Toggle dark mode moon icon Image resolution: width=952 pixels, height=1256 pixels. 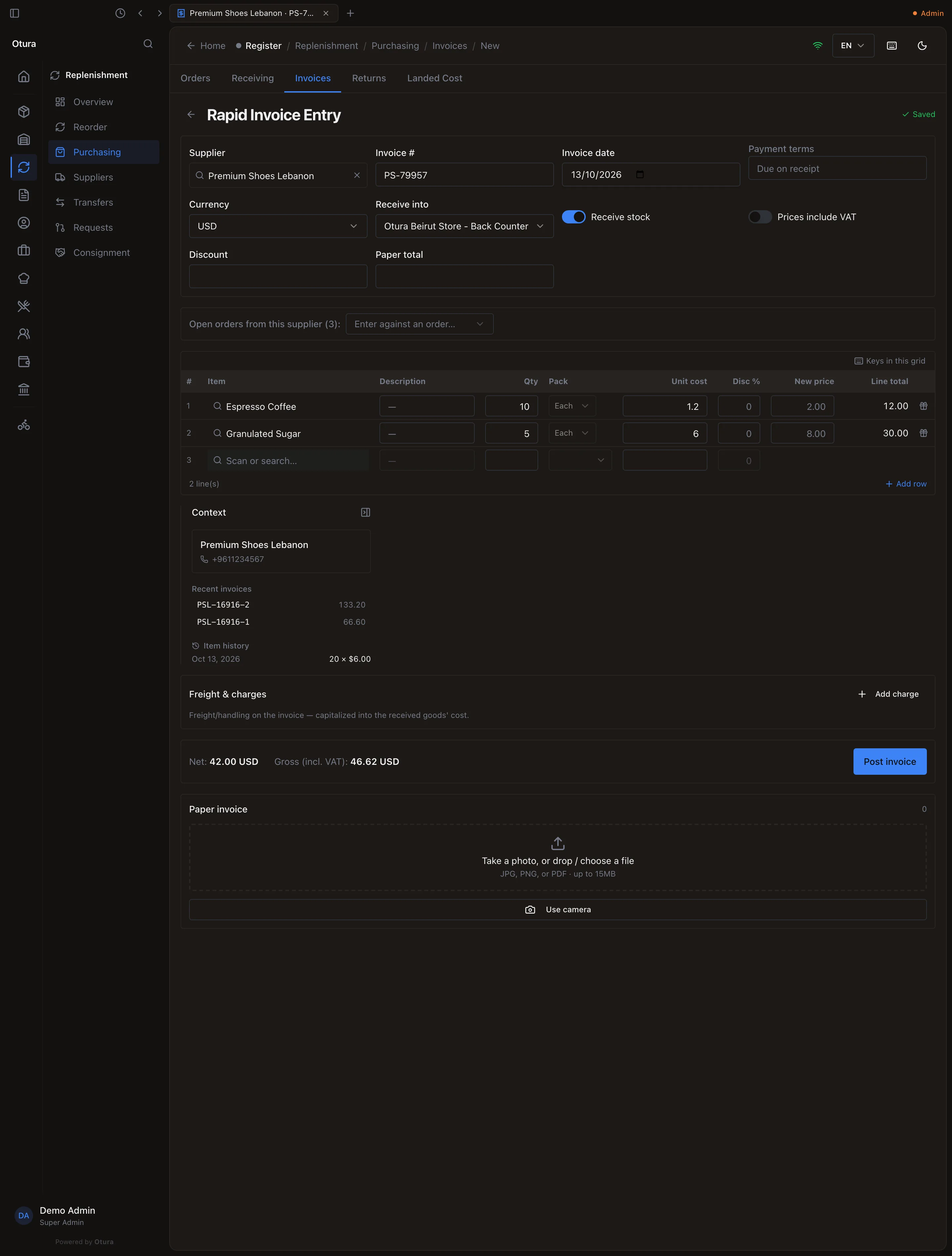(x=922, y=45)
